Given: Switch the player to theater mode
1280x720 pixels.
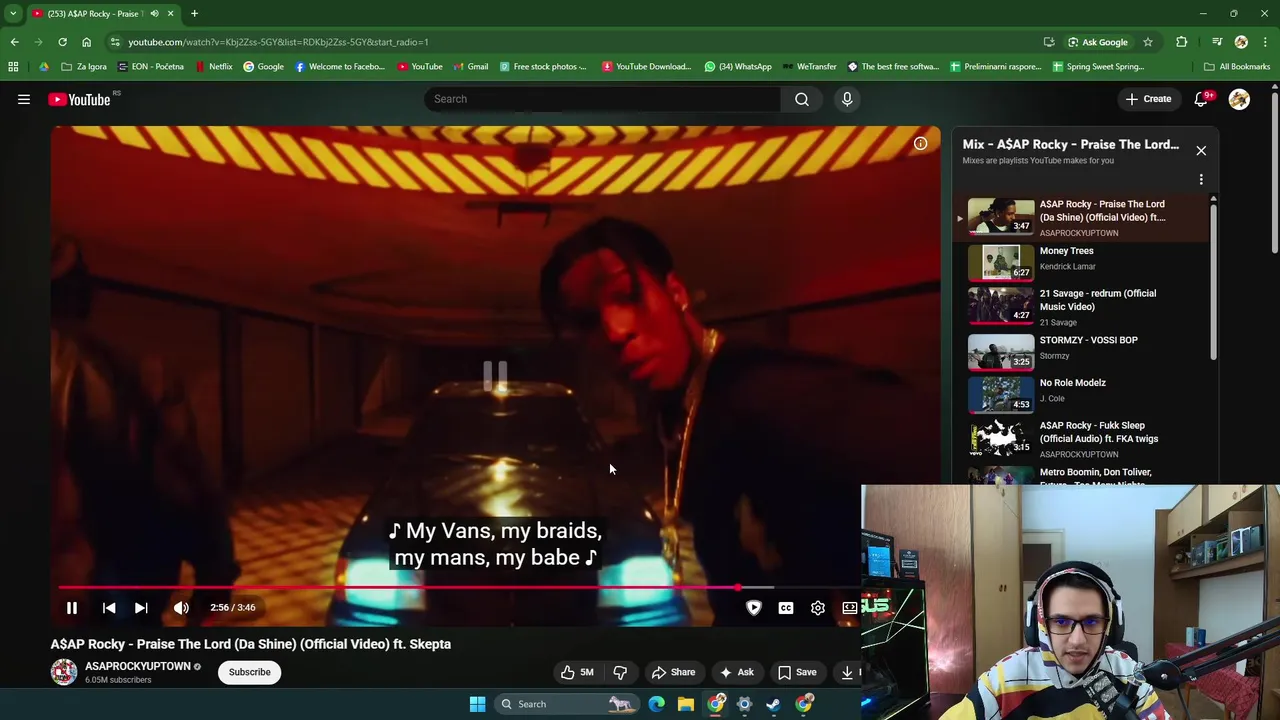Looking at the screenshot, I should pos(850,608).
